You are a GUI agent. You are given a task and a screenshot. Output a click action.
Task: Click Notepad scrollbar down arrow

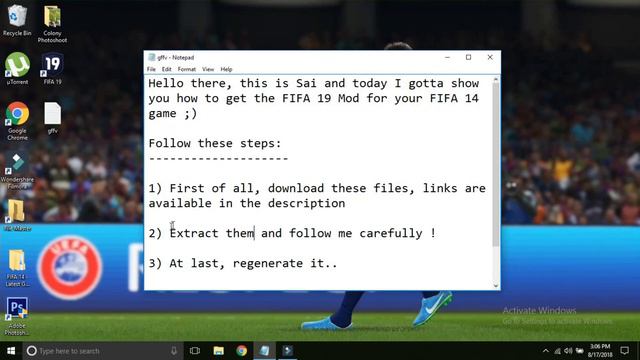coord(496,285)
